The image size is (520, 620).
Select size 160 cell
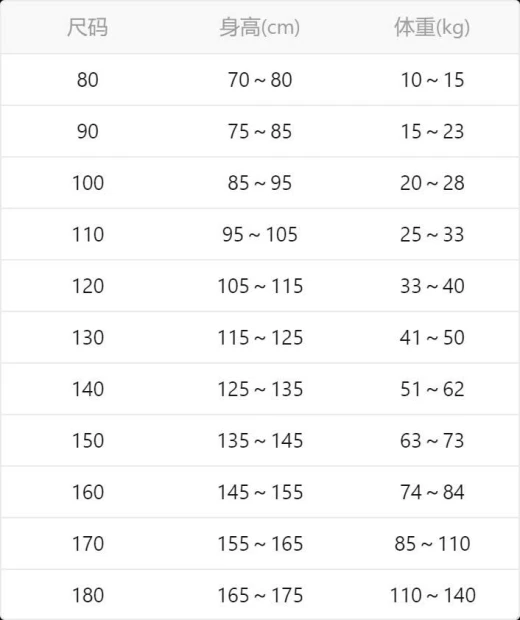coord(88,492)
